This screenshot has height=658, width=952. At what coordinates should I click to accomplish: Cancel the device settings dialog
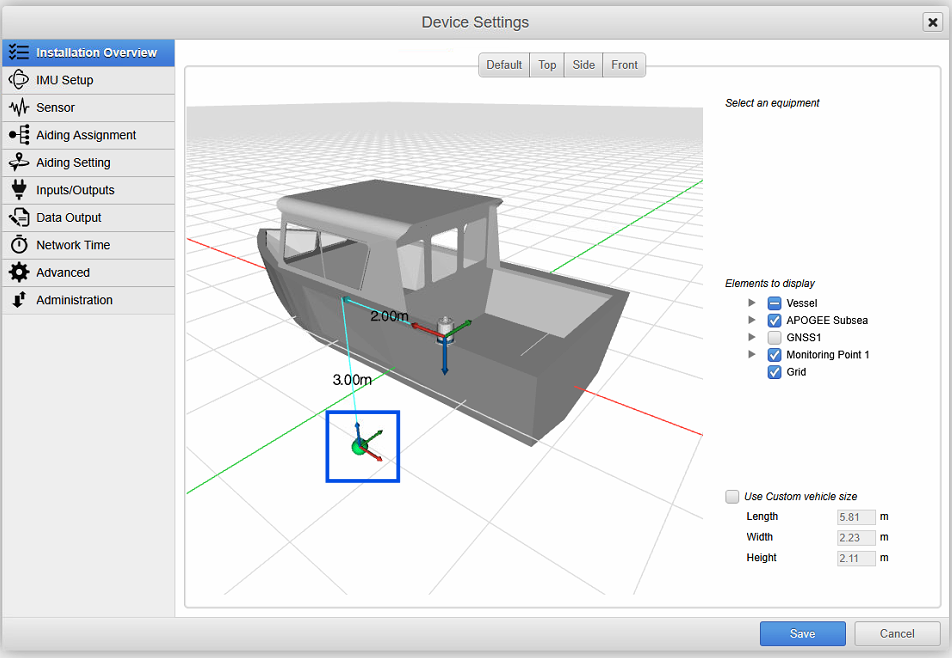(897, 633)
